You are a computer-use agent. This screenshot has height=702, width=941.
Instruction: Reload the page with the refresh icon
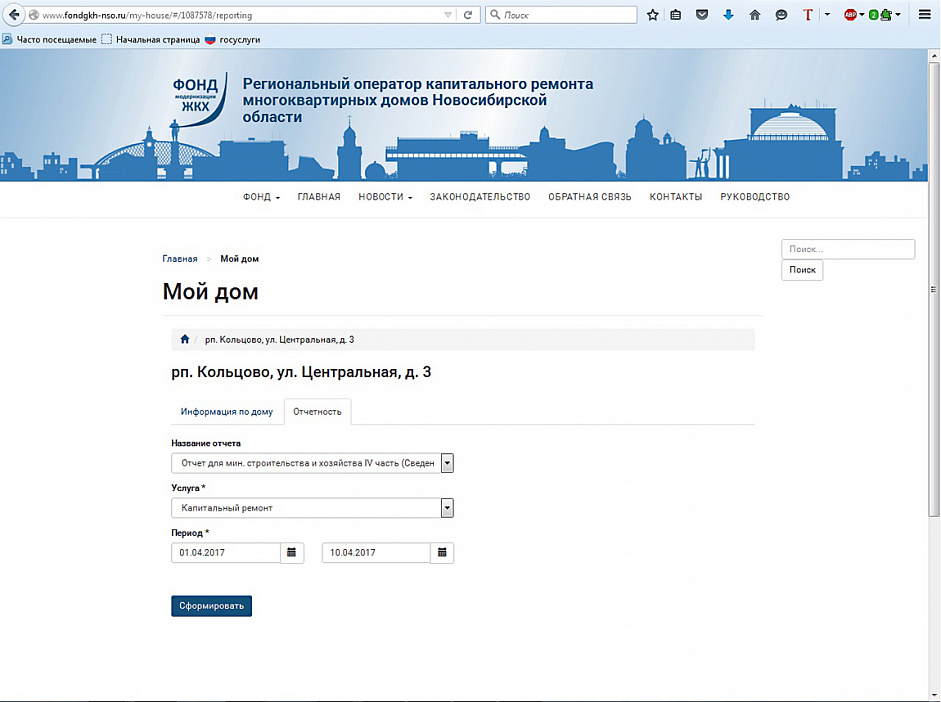pos(468,15)
